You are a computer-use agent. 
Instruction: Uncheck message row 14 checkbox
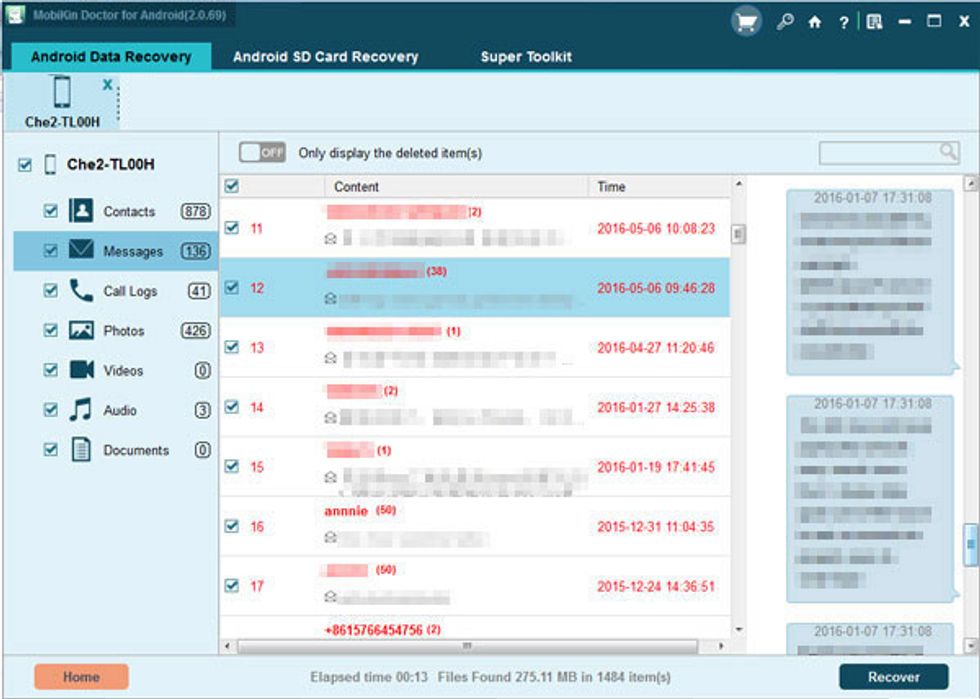pos(232,407)
